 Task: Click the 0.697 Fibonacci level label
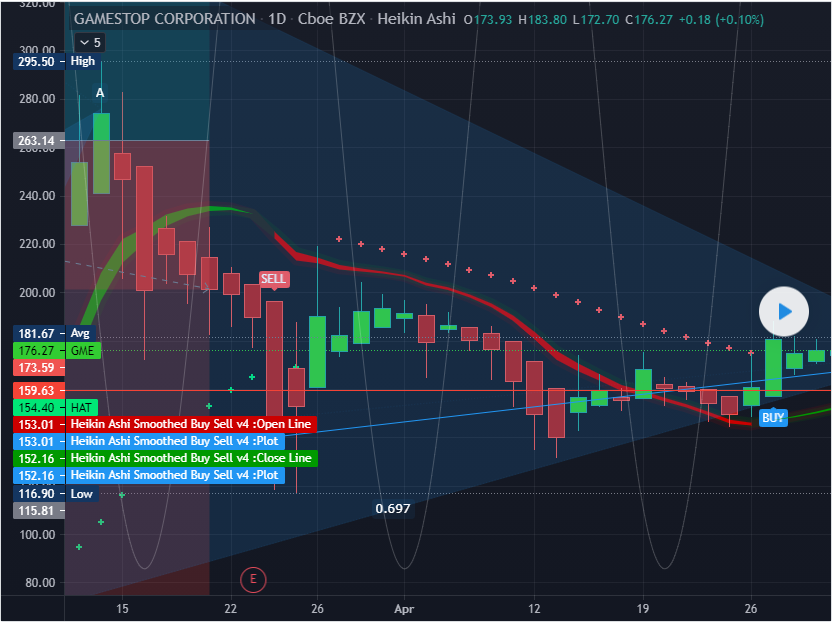click(393, 508)
